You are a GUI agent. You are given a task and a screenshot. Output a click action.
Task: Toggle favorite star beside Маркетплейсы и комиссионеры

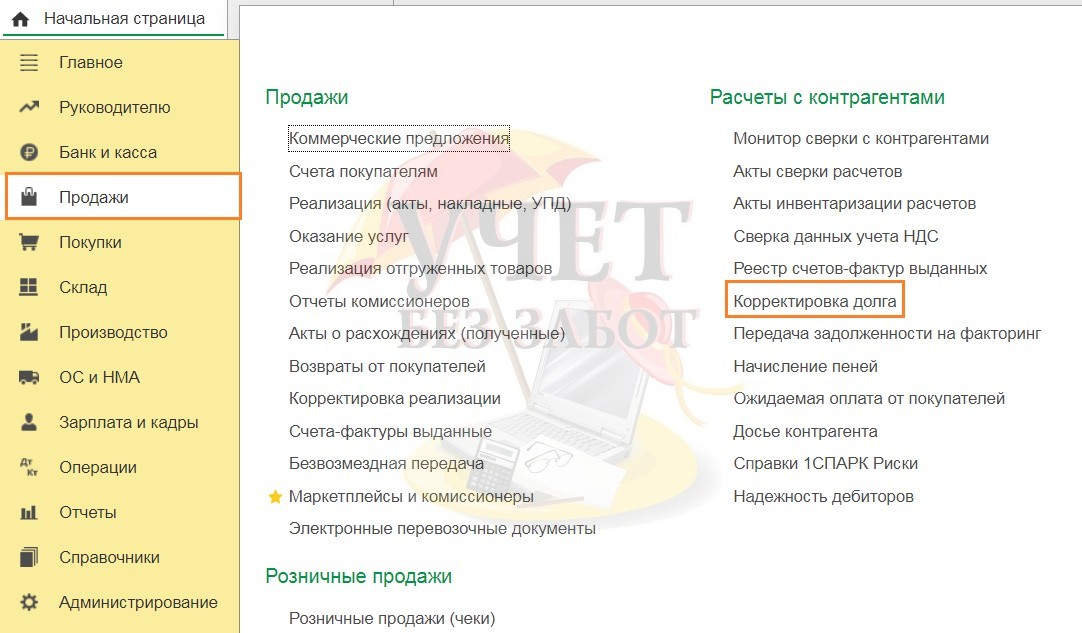point(275,496)
